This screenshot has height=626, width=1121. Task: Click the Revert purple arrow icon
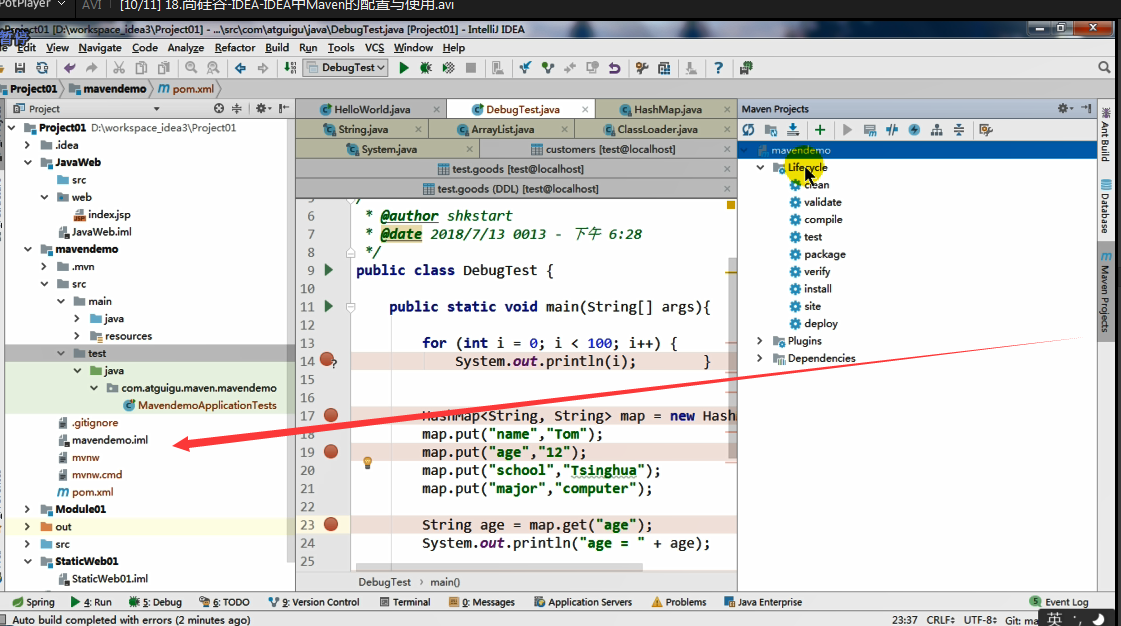pos(614,68)
